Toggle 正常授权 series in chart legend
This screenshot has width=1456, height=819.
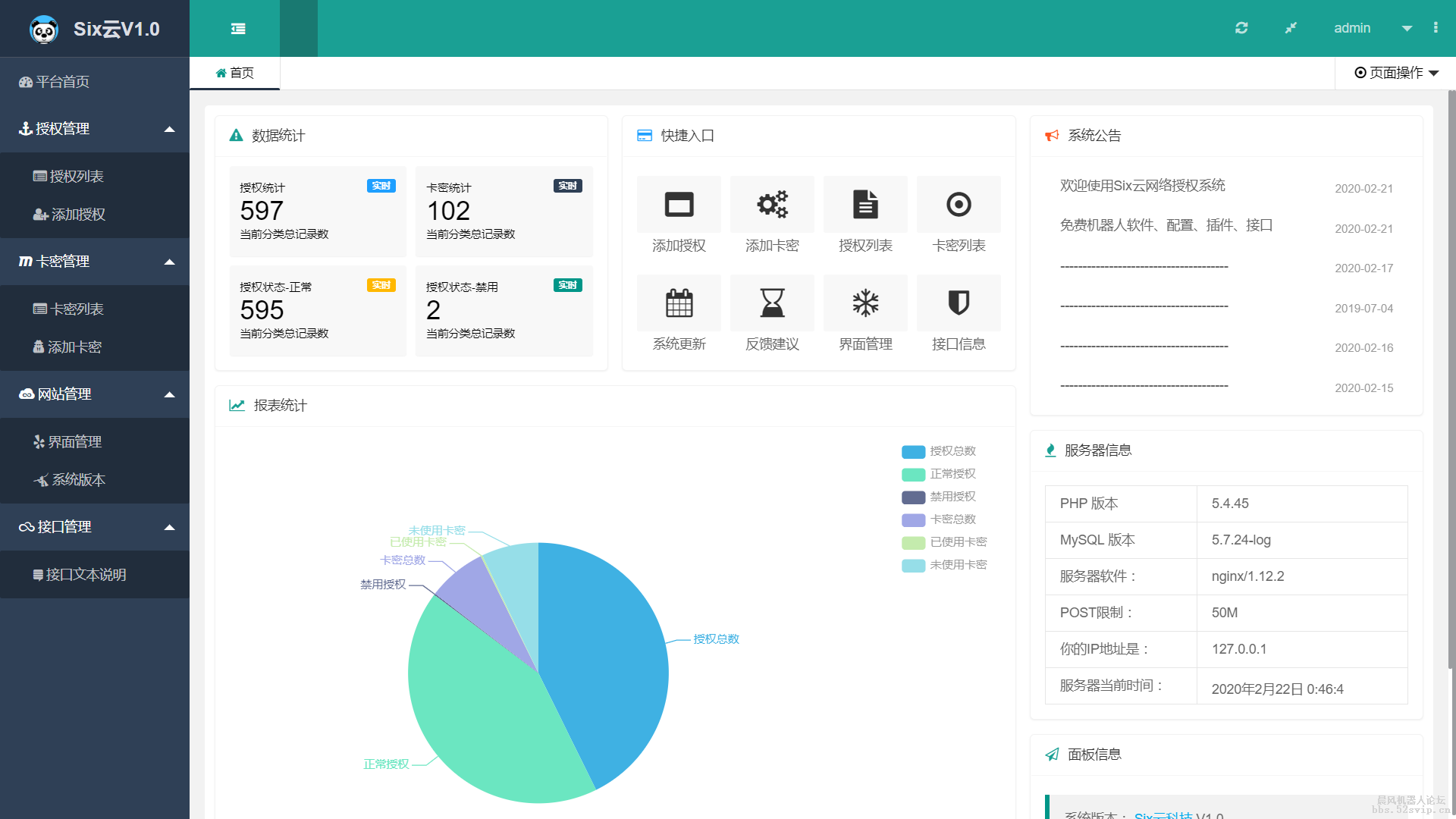pos(952,474)
